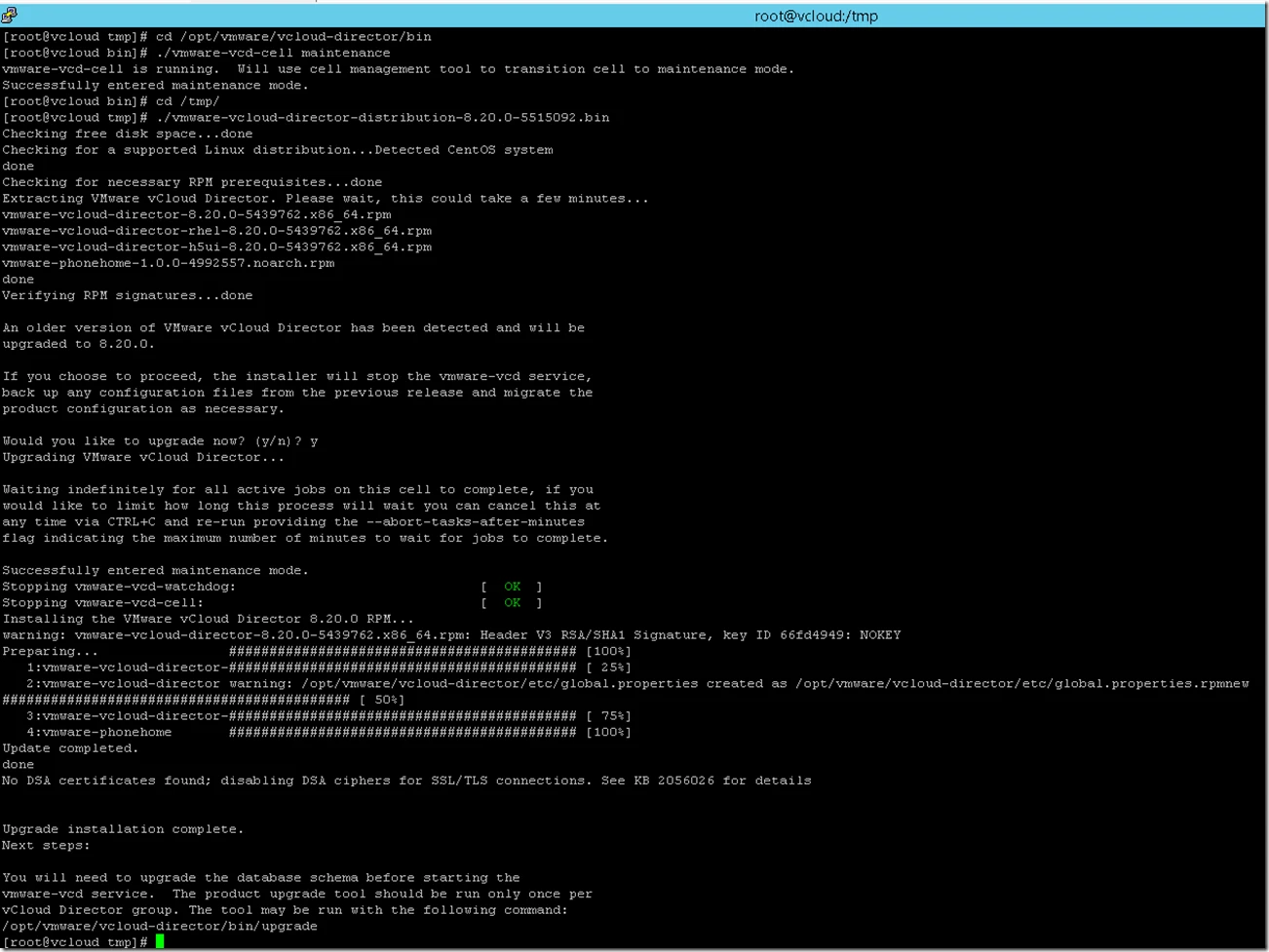Viewport: 1269px width, 952px height.
Task: Click the PuTTY icon in title bar
Action: point(10,15)
